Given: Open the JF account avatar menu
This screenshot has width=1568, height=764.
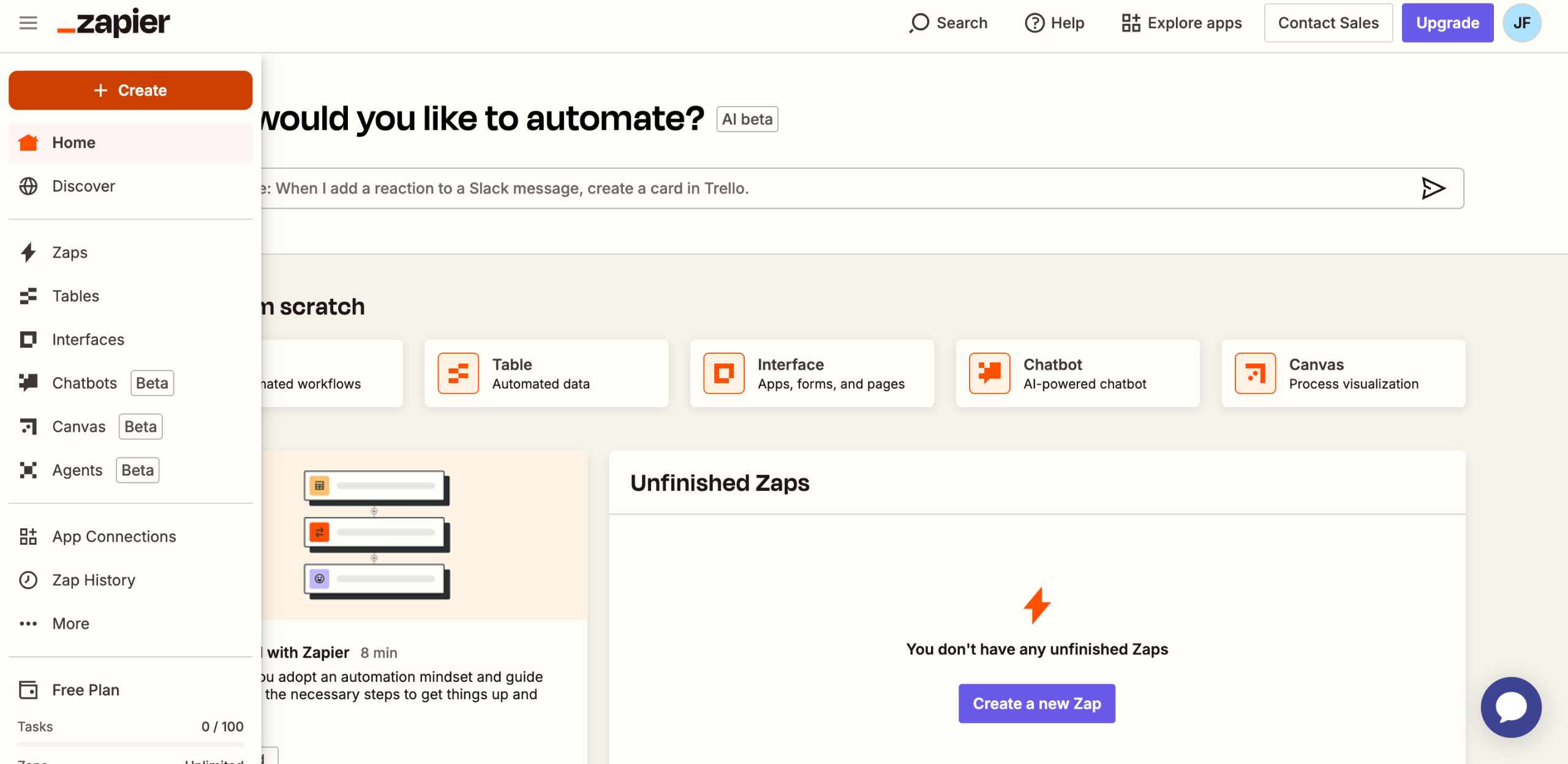Looking at the screenshot, I should click(1521, 23).
